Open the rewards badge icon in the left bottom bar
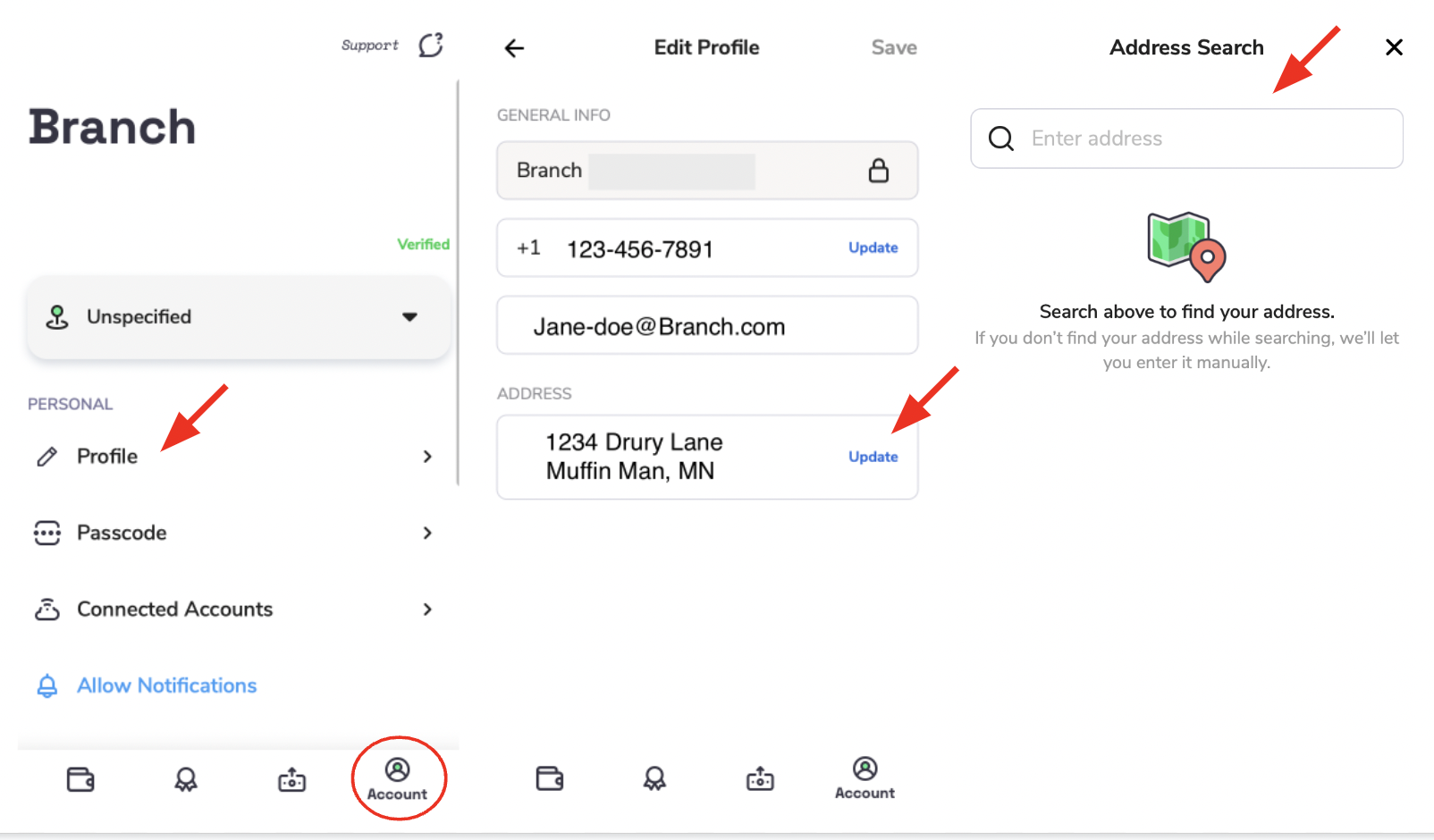Image resolution: width=1434 pixels, height=840 pixels. (186, 780)
